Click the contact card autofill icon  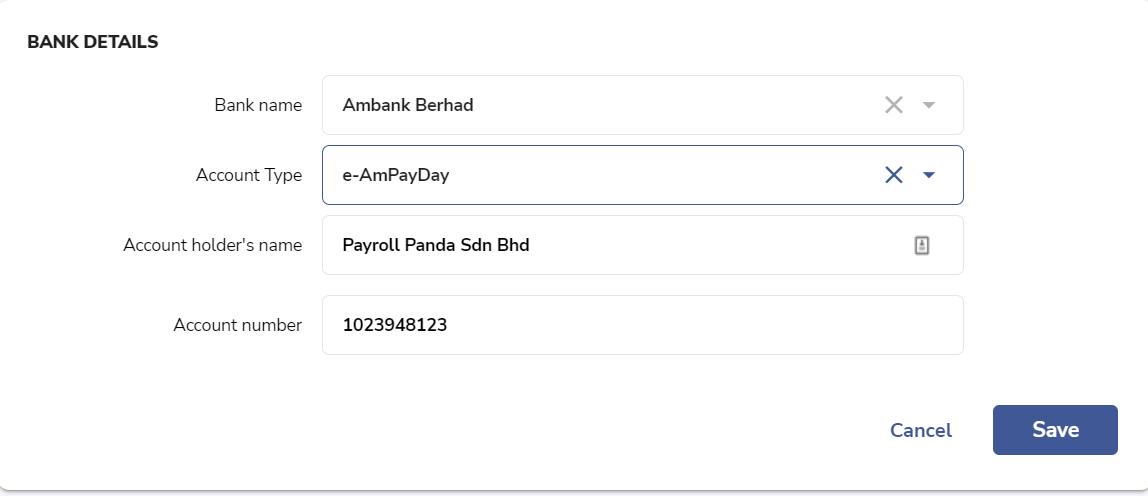tap(922, 245)
